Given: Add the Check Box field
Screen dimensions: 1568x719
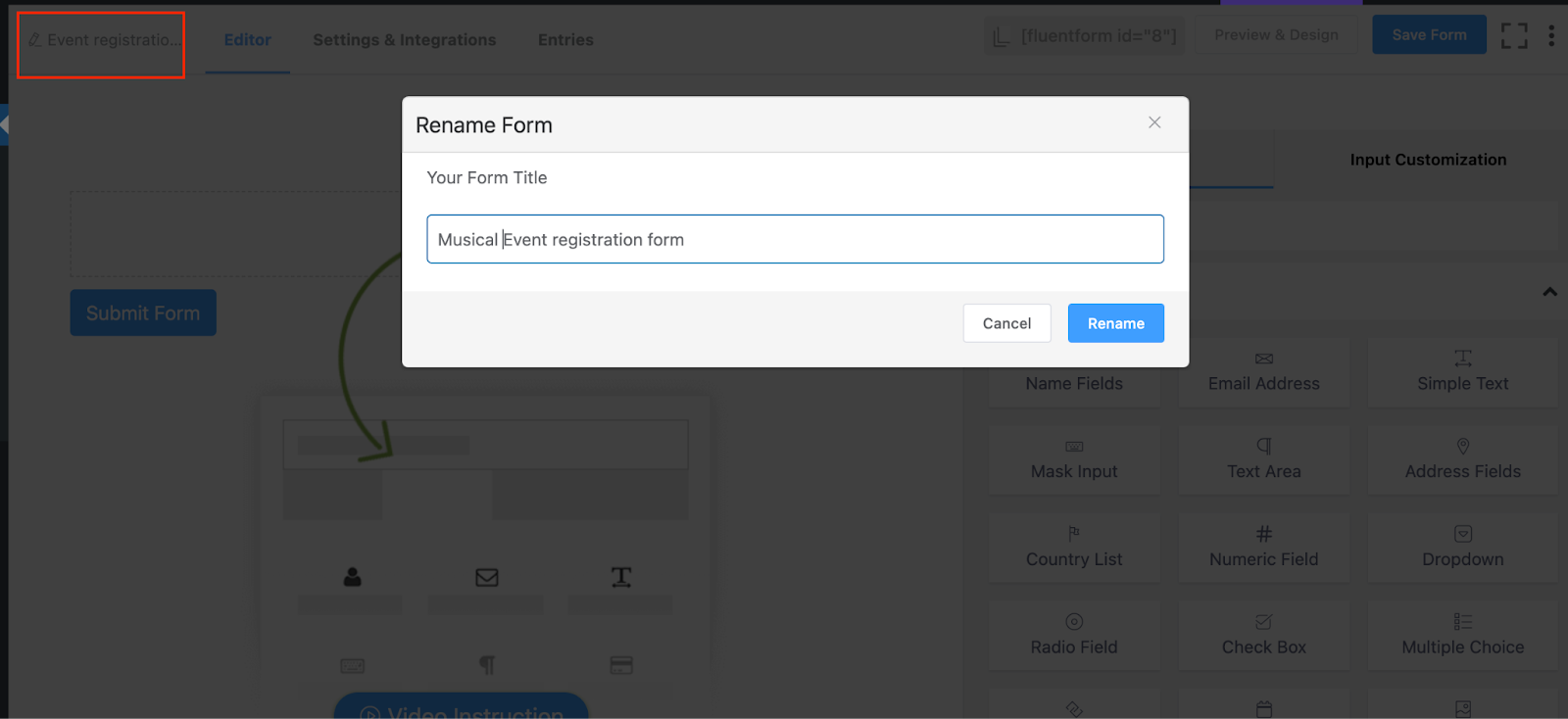Looking at the screenshot, I should click(1263, 636).
